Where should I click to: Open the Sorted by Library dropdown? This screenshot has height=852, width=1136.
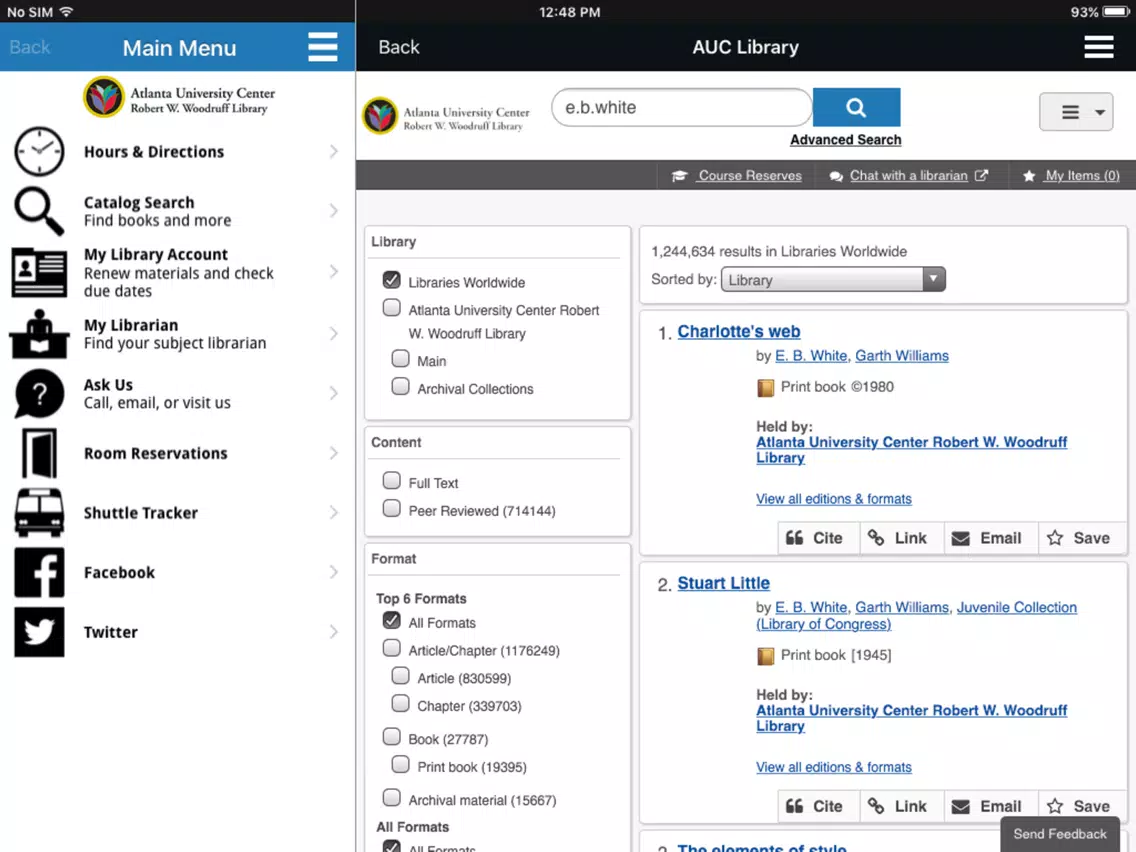pos(833,280)
